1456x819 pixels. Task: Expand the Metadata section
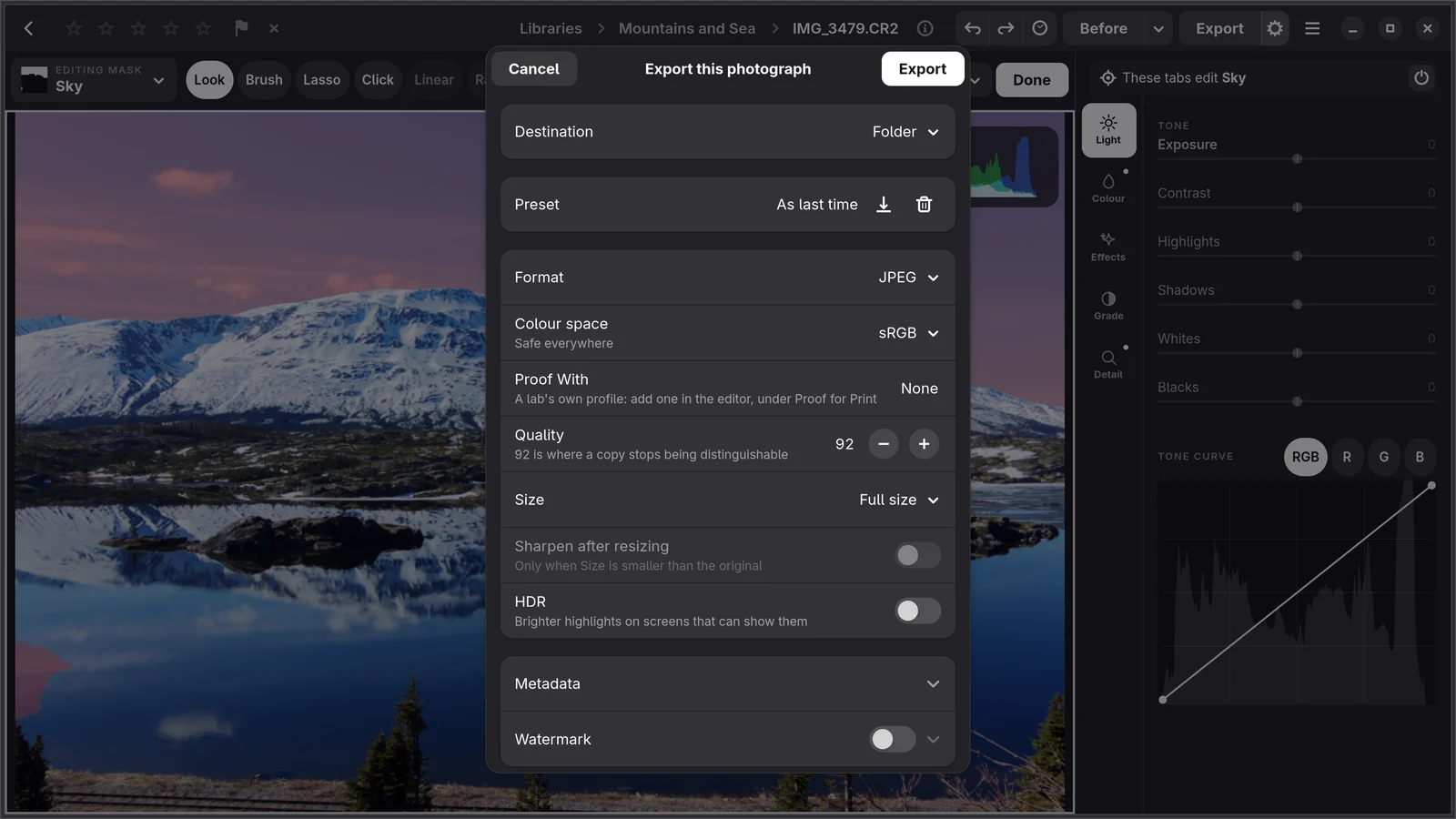pyautogui.click(x=727, y=683)
